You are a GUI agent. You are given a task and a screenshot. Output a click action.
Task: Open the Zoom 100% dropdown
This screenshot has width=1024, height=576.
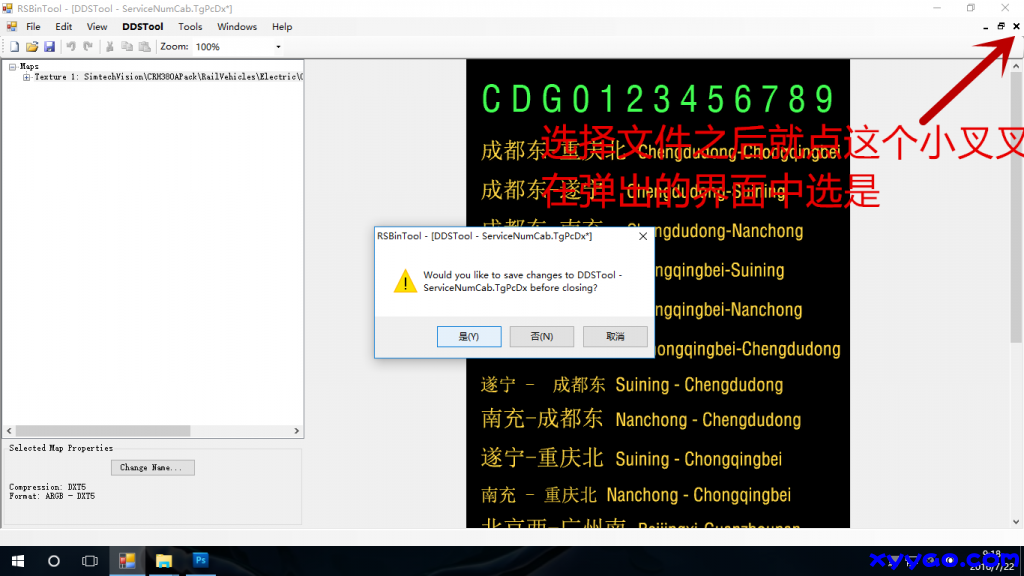(x=278, y=47)
